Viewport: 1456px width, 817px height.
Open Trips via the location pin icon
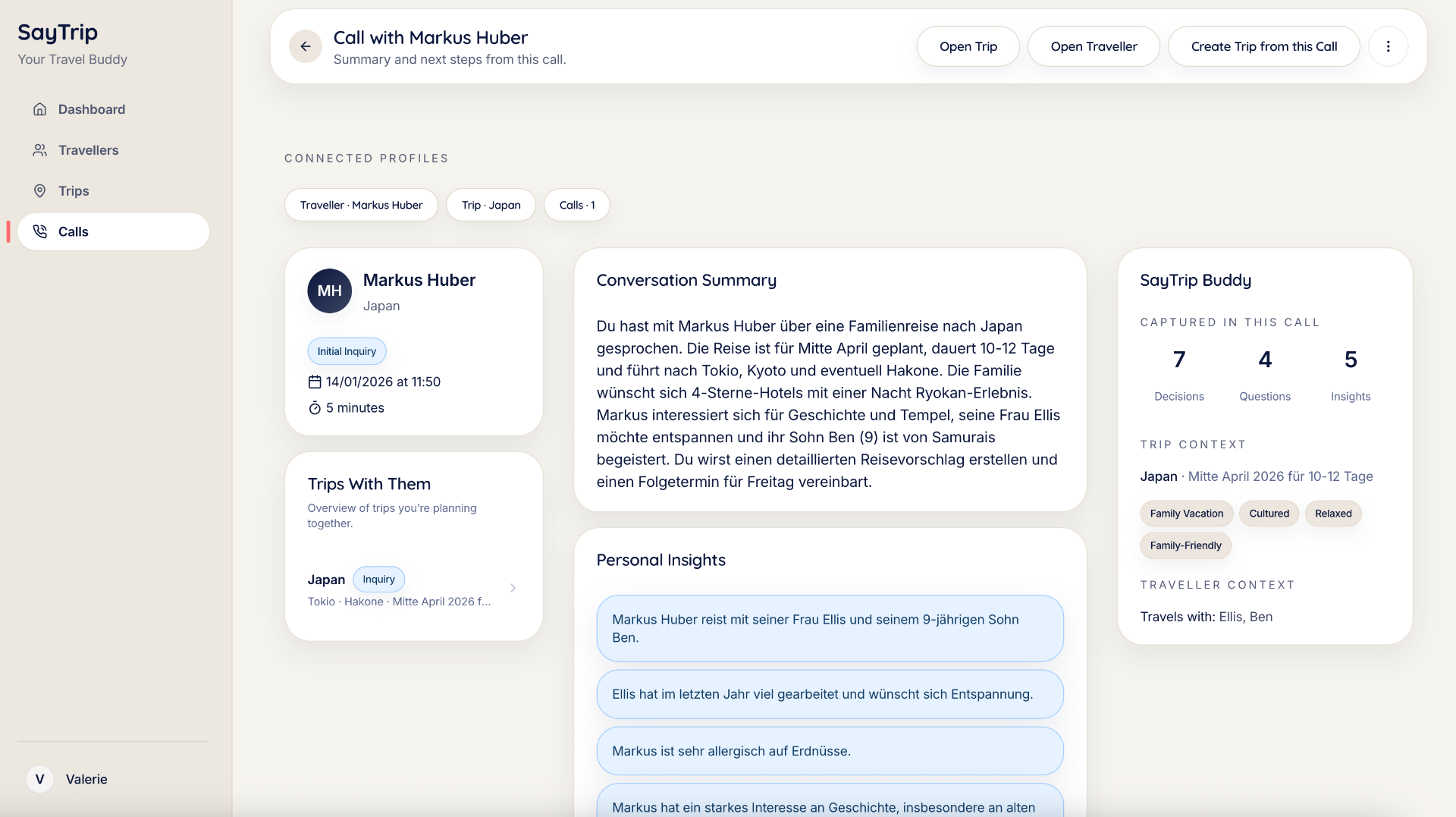coord(39,190)
